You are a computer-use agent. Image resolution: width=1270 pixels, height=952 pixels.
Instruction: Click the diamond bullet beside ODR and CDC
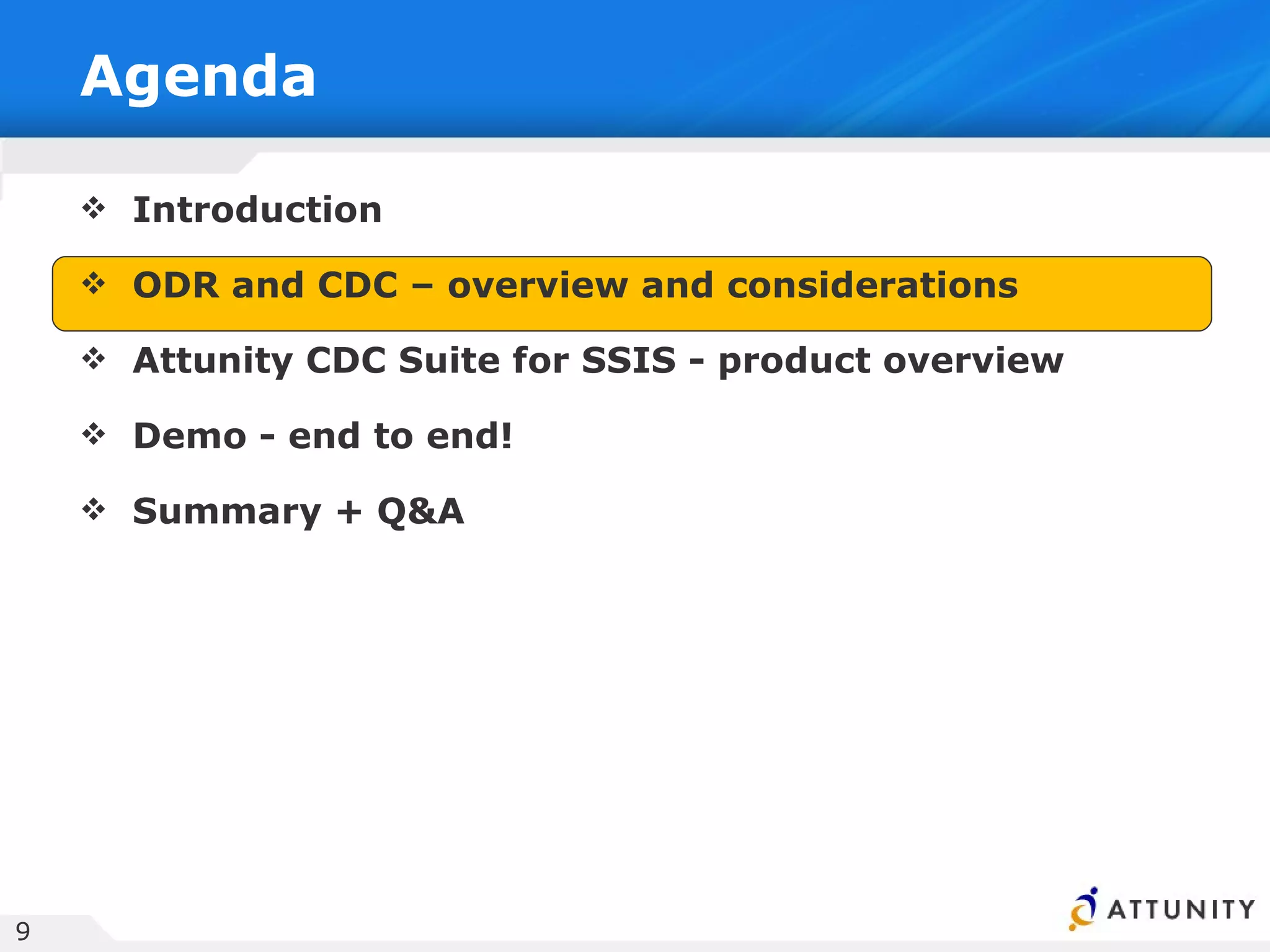pos(94,284)
